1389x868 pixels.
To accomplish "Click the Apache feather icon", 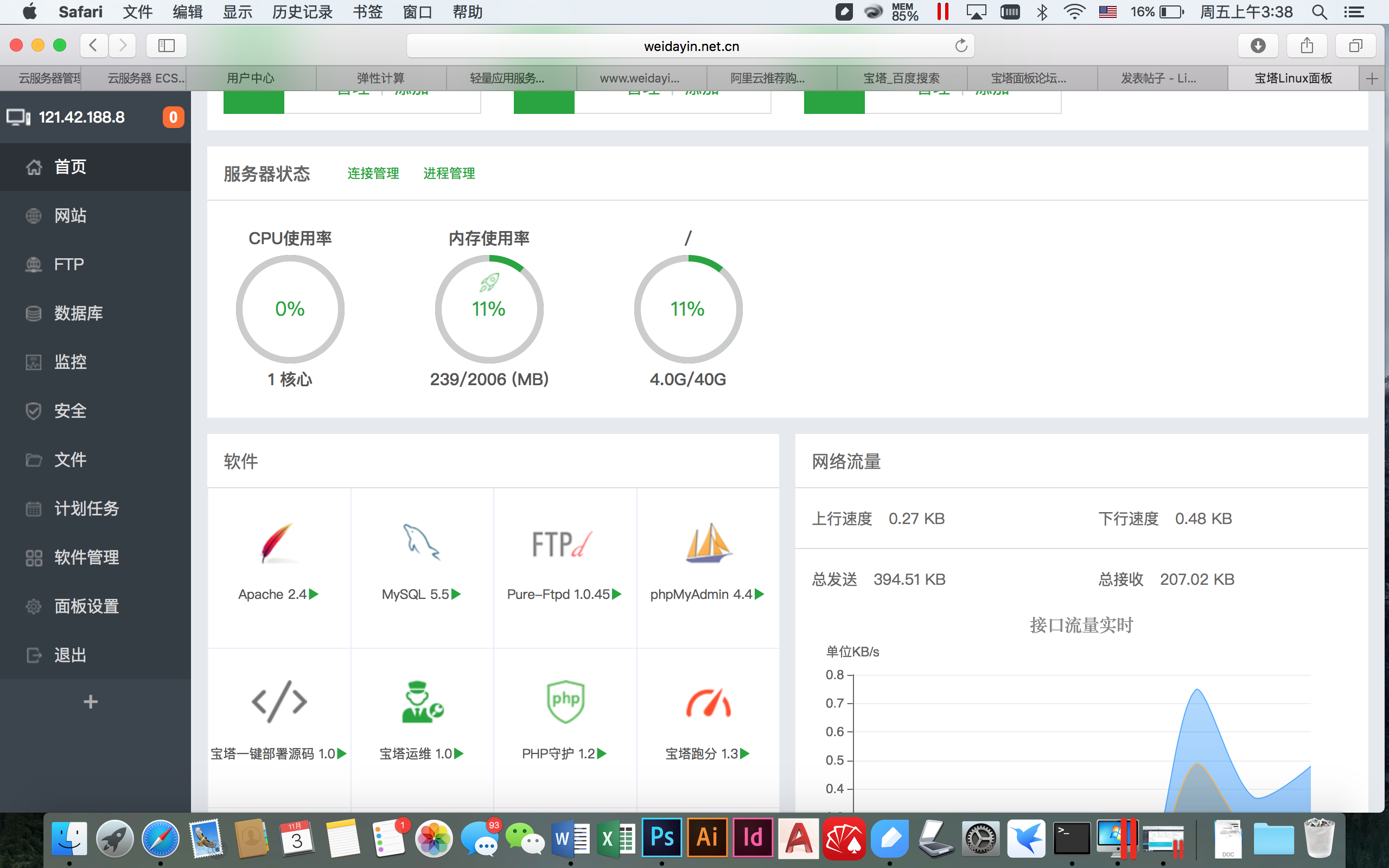I will 278,542.
